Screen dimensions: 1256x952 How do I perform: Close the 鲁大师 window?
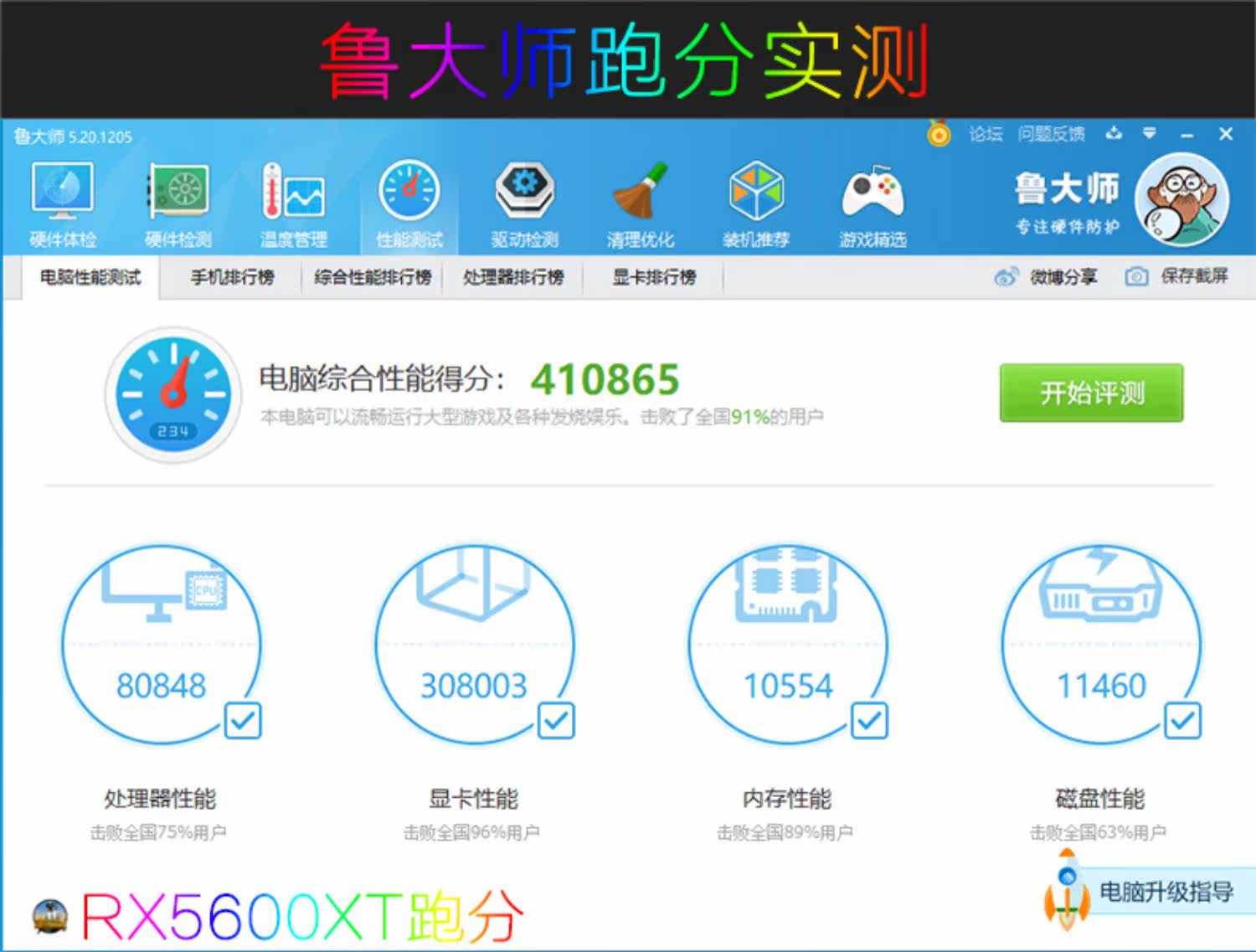[x=1226, y=134]
